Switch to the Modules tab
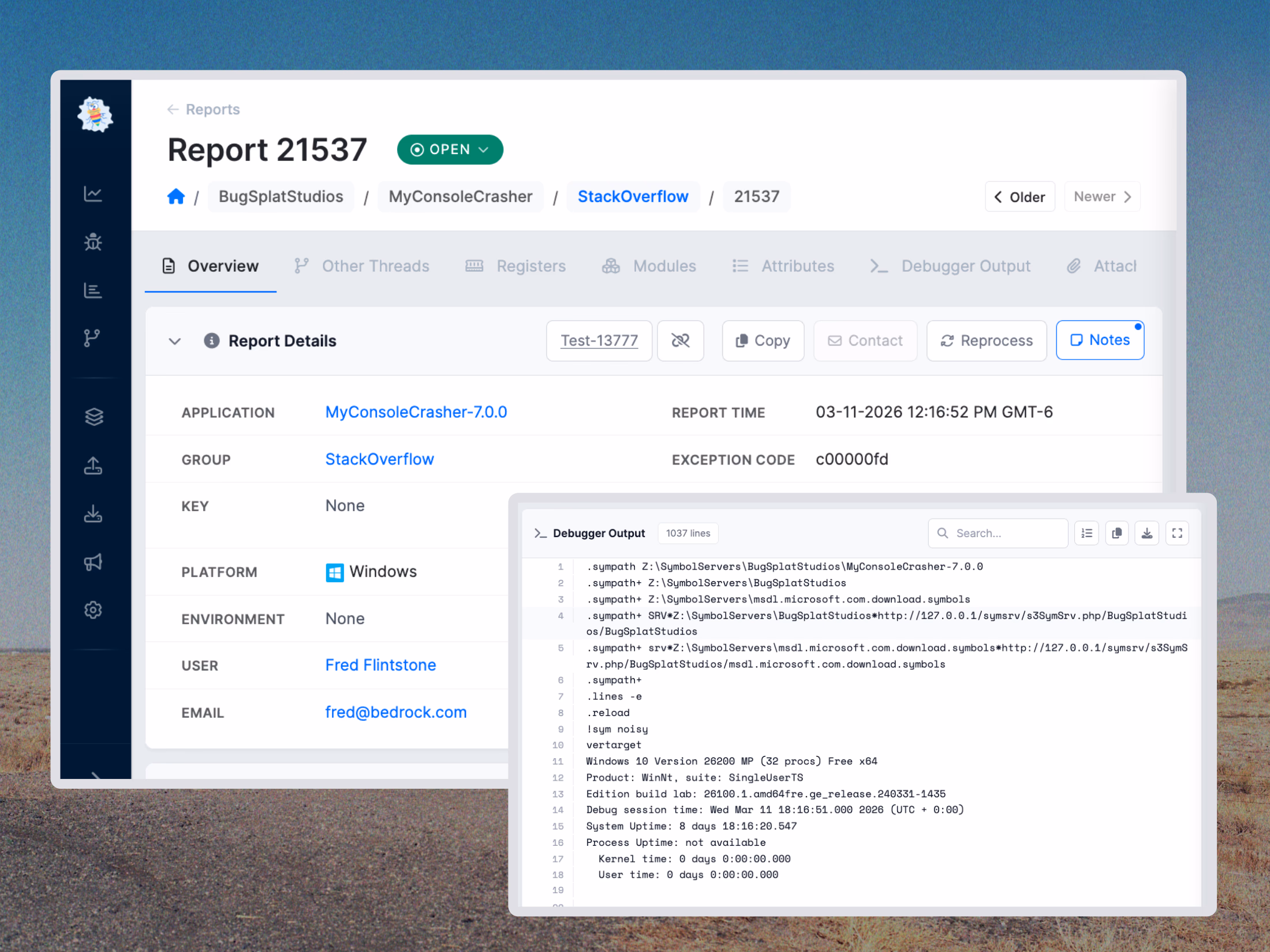 click(649, 266)
